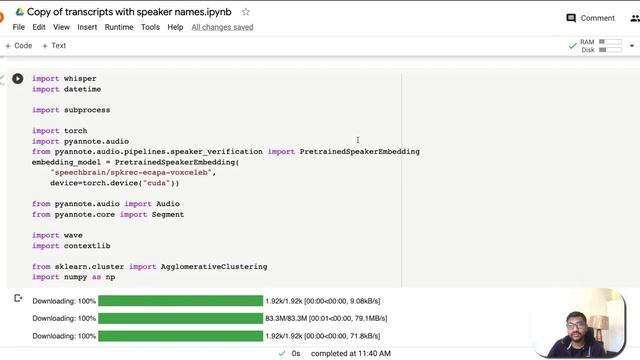Click the share people icon
640x360 pixels.
[635, 18]
